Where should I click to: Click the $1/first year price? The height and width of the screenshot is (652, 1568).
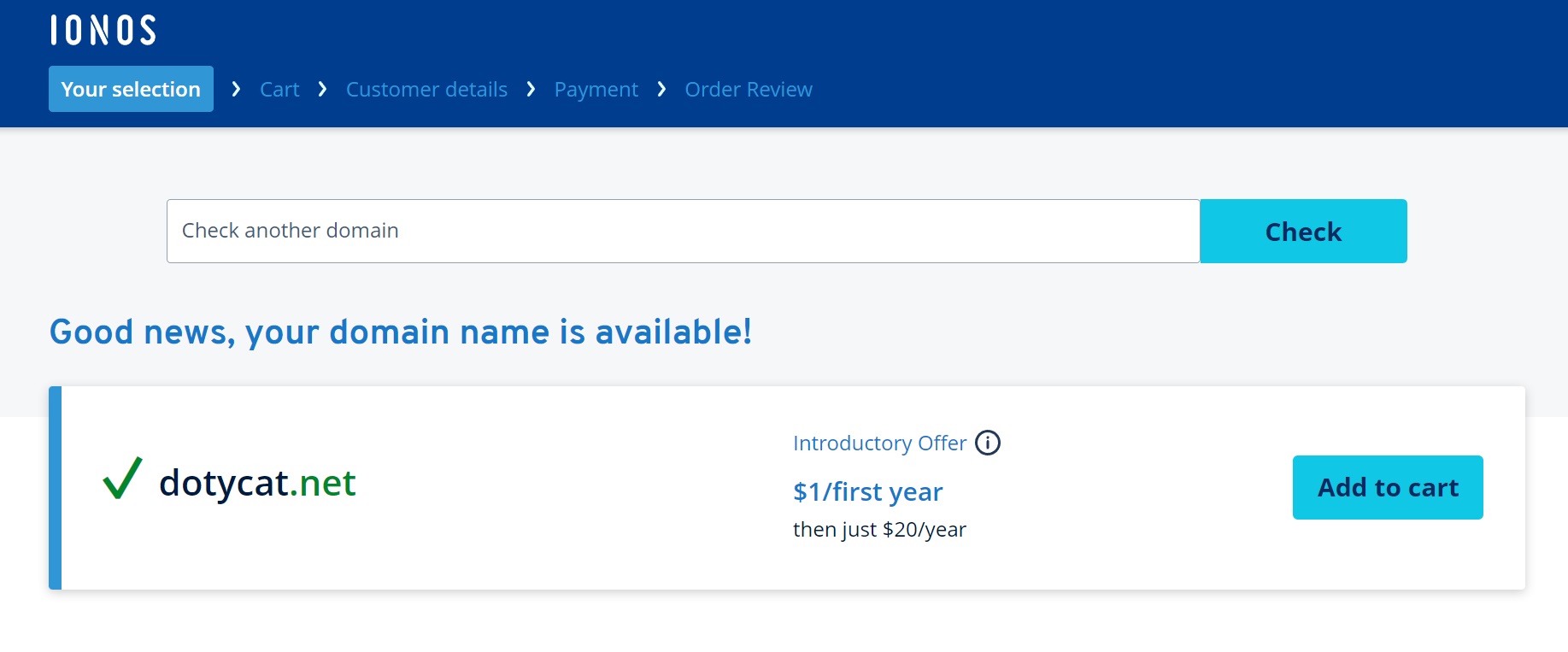(x=867, y=491)
